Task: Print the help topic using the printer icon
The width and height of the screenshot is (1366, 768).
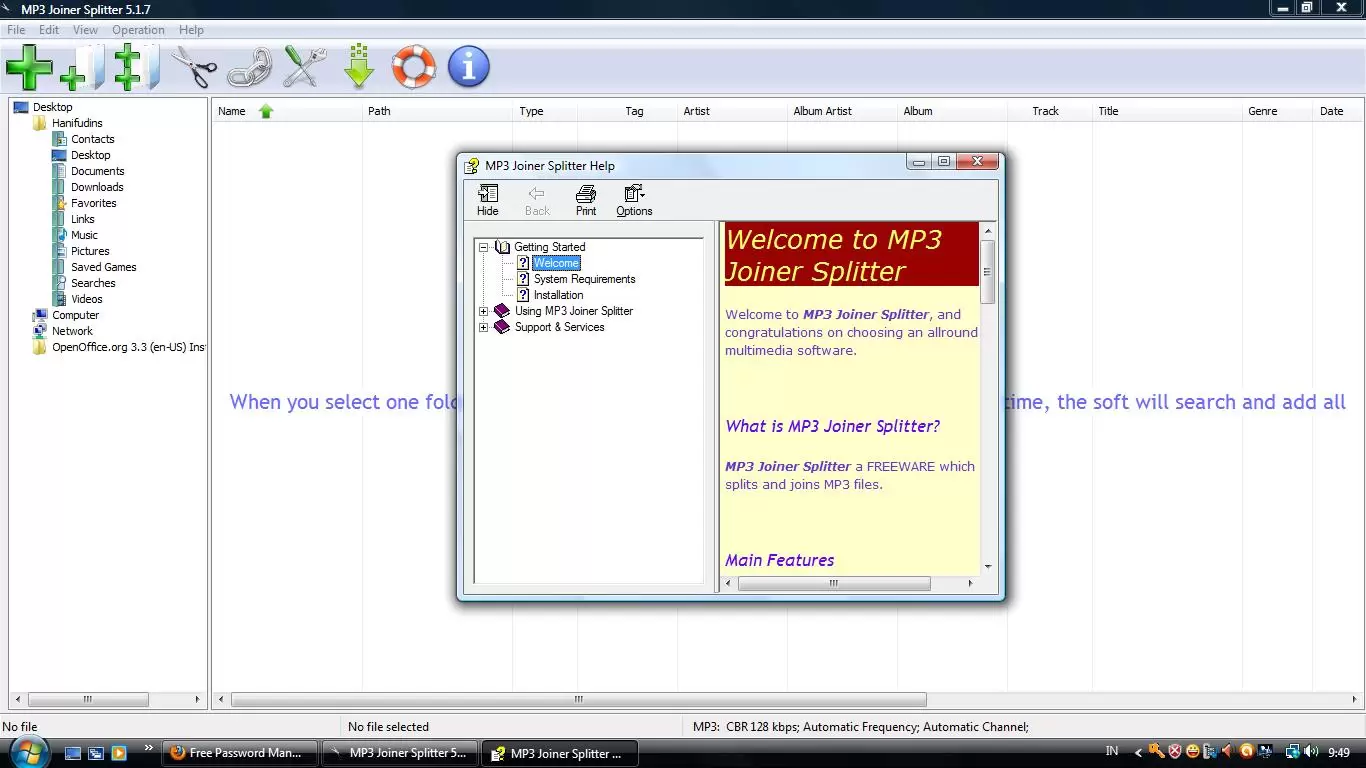Action: (x=586, y=199)
